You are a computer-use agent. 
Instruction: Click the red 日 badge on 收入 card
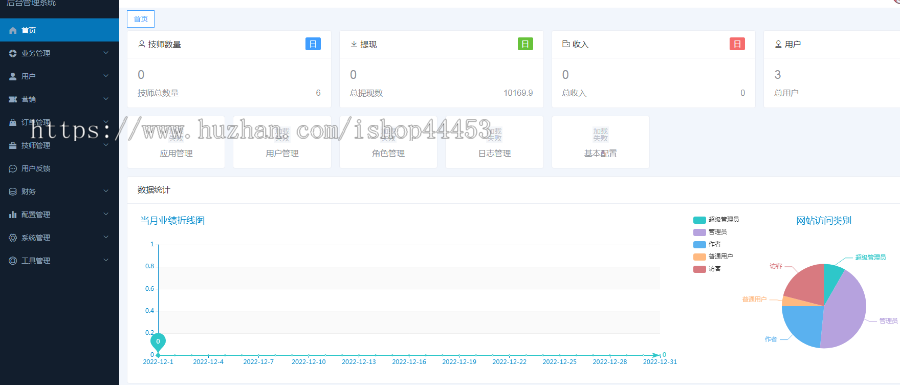[x=738, y=44]
